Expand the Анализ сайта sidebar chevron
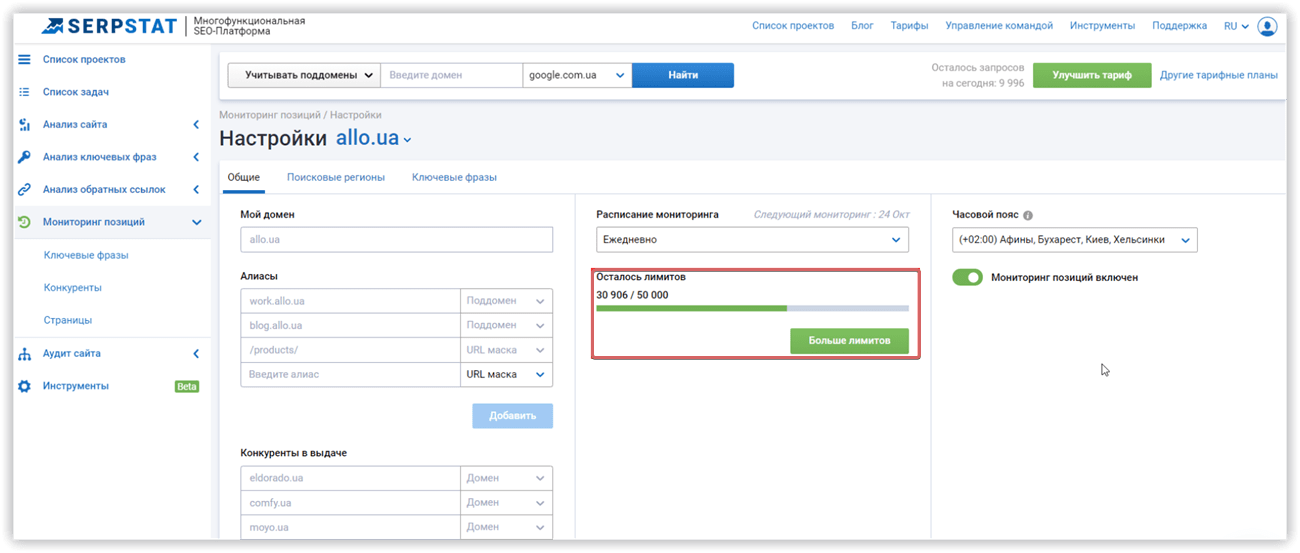The width and height of the screenshot is (1300, 553). tap(196, 125)
